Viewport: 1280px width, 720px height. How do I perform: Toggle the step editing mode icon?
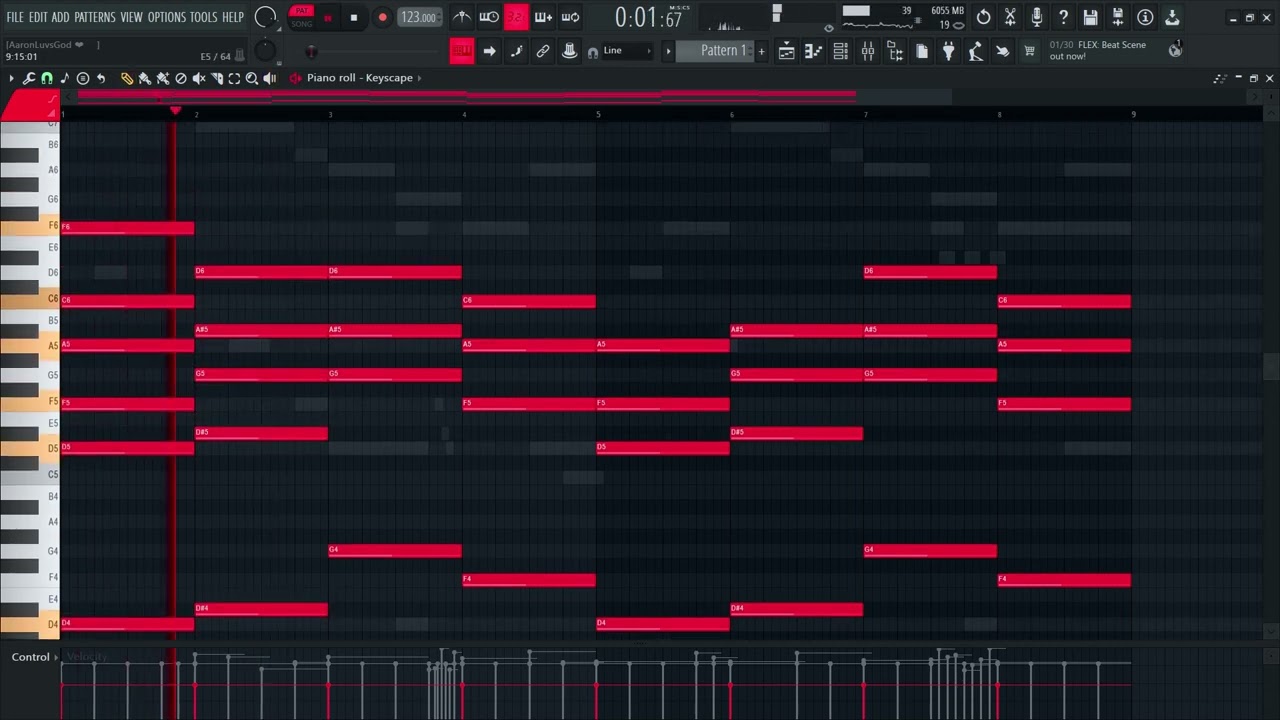pos(516,51)
